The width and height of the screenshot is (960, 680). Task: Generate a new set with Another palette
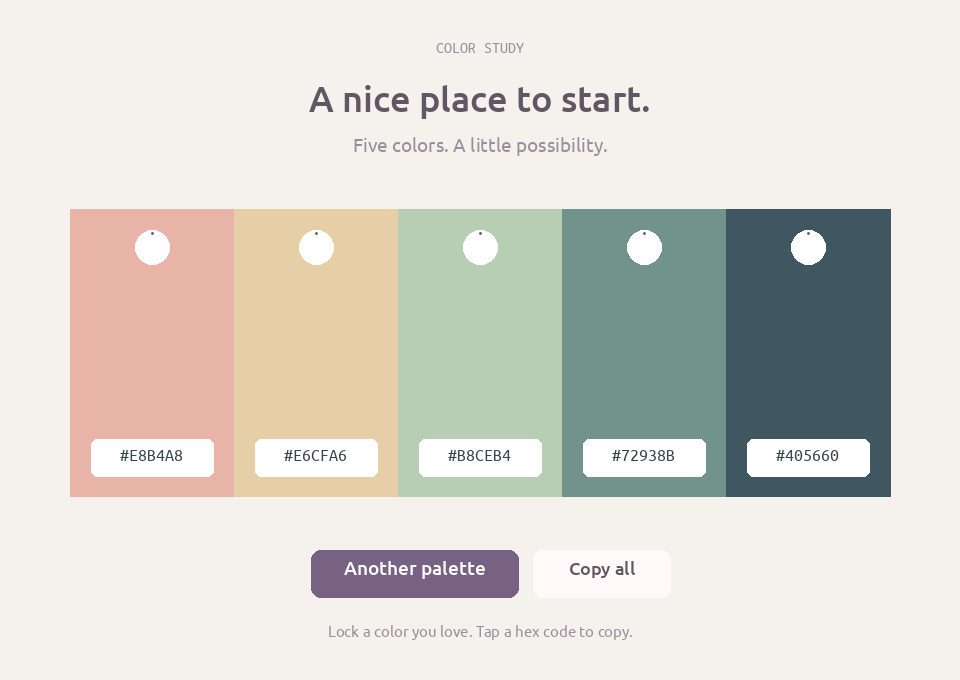click(415, 574)
